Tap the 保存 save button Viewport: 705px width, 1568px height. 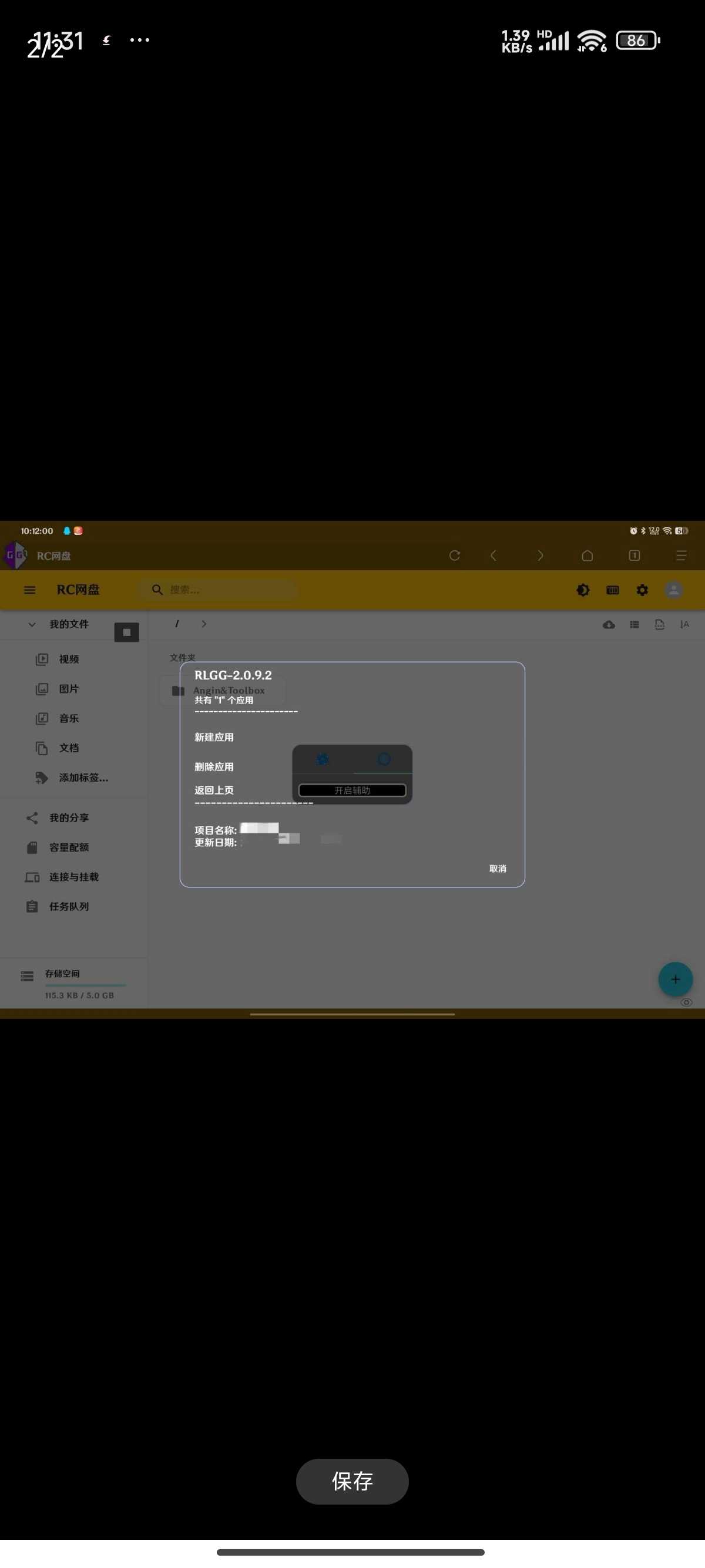pyautogui.click(x=352, y=1481)
